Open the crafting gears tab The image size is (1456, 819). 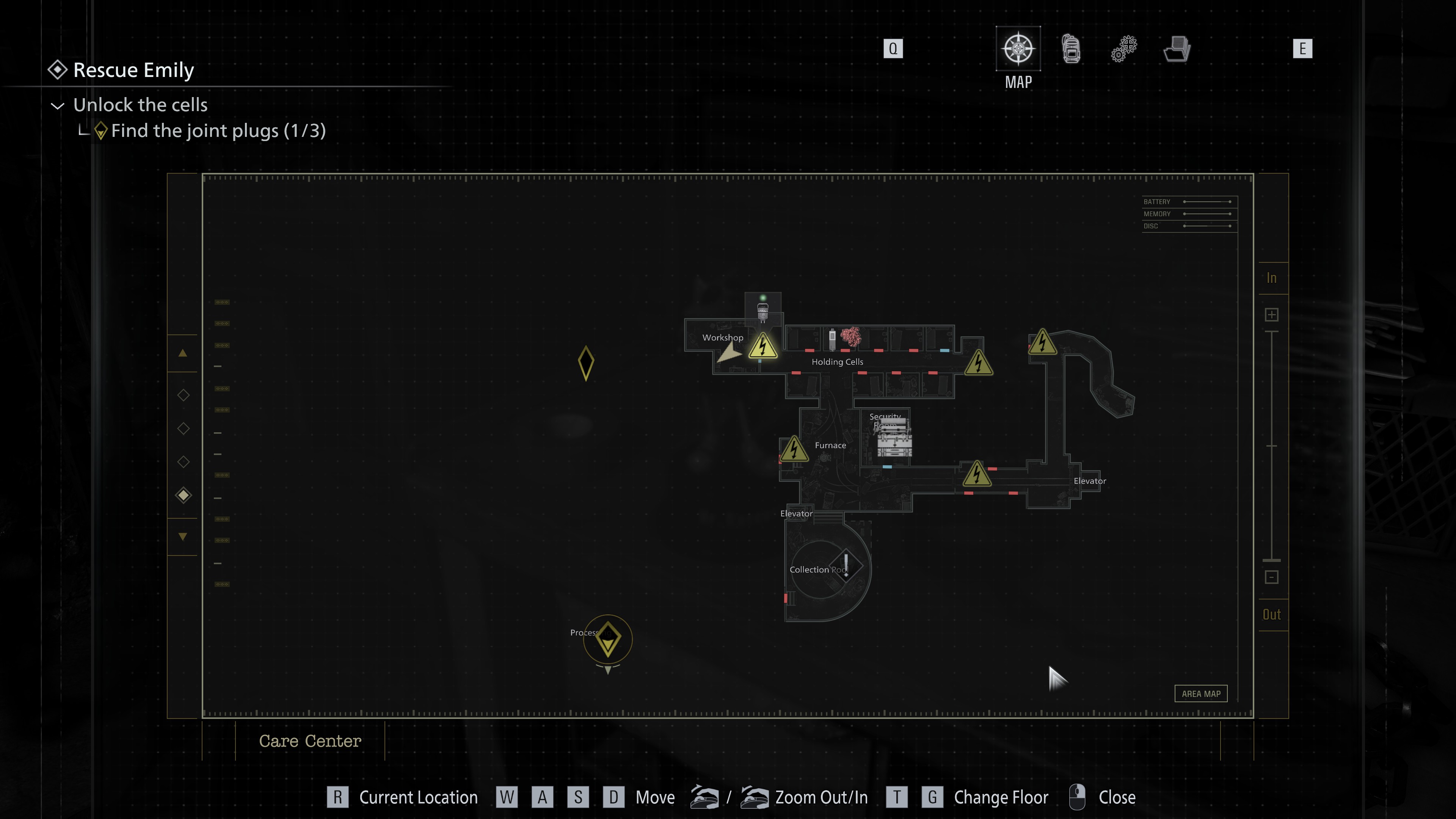point(1123,49)
